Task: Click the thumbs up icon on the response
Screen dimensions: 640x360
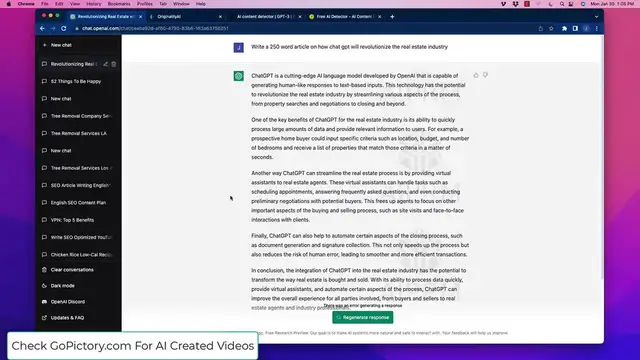Action: 476,75
